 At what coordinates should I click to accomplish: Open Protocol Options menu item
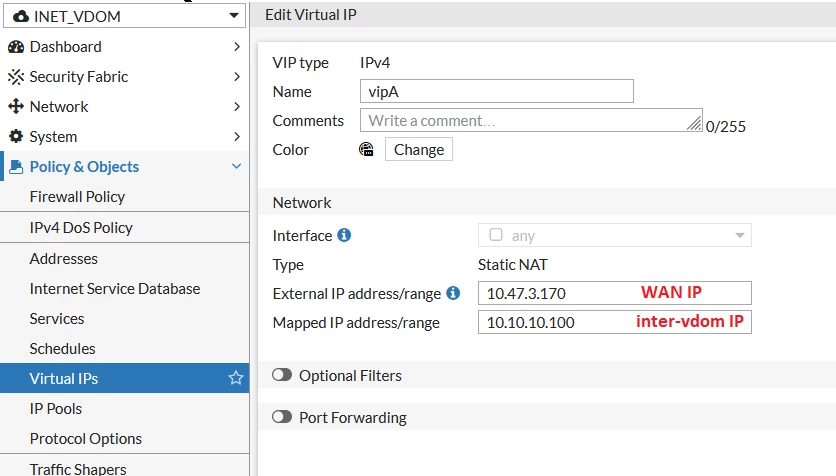(124, 438)
